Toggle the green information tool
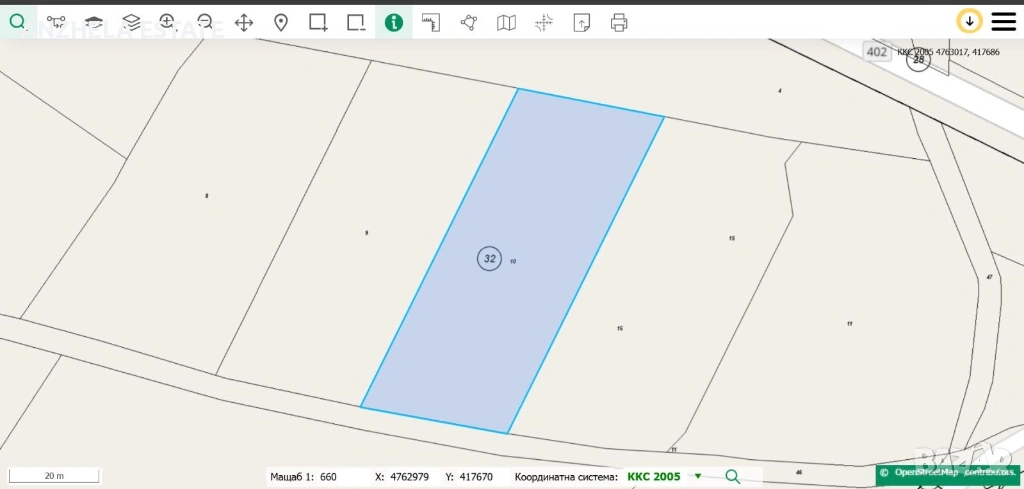Screen dimensions: 1024x489 coord(394,22)
